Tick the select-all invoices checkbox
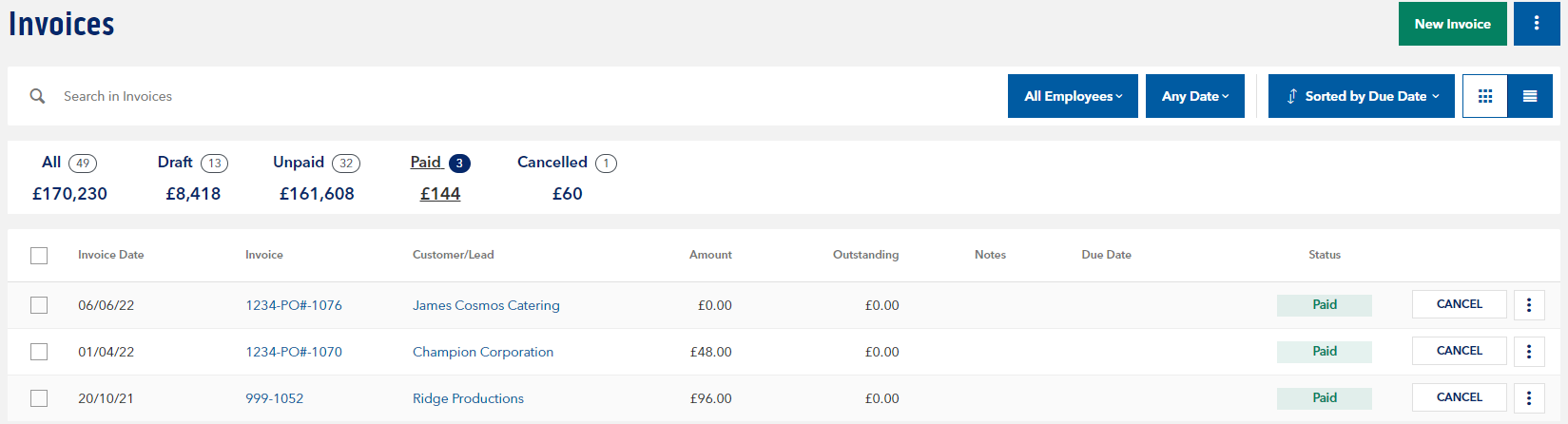This screenshot has width=1568, height=424. (39, 256)
